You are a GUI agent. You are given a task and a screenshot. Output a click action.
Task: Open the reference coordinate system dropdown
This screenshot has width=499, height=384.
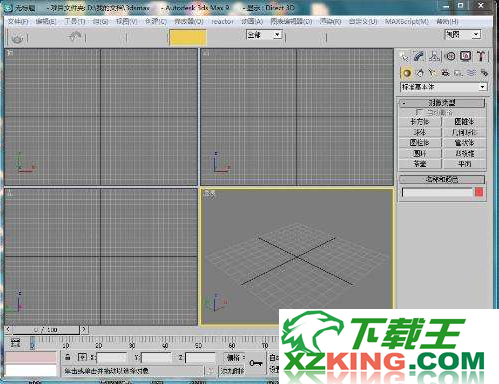tap(463, 34)
